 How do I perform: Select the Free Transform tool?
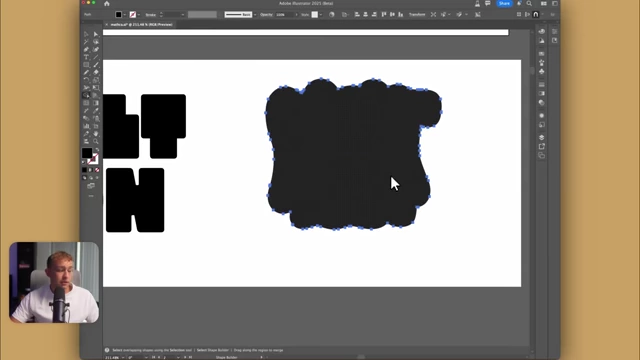pyautogui.click(x=96, y=88)
